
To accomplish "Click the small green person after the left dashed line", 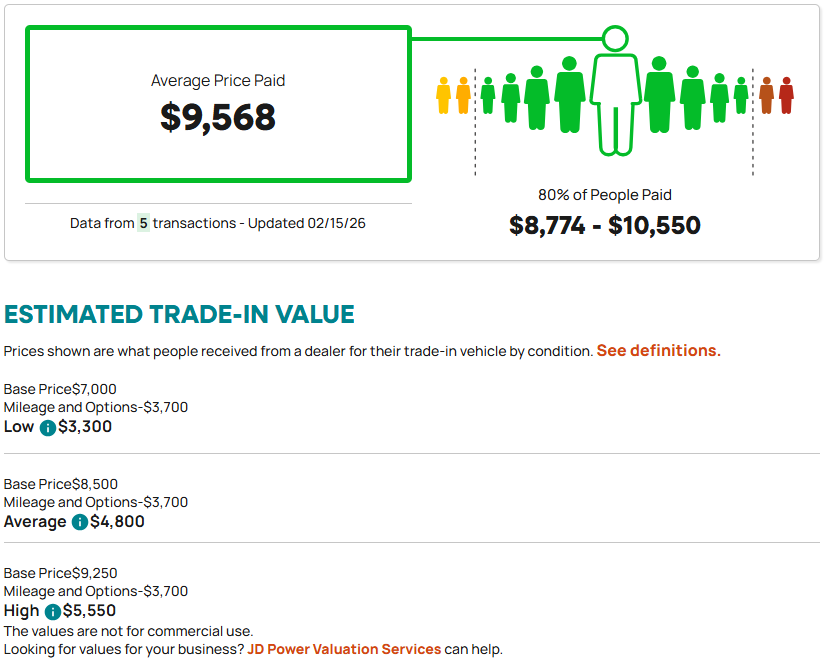I will [488, 95].
